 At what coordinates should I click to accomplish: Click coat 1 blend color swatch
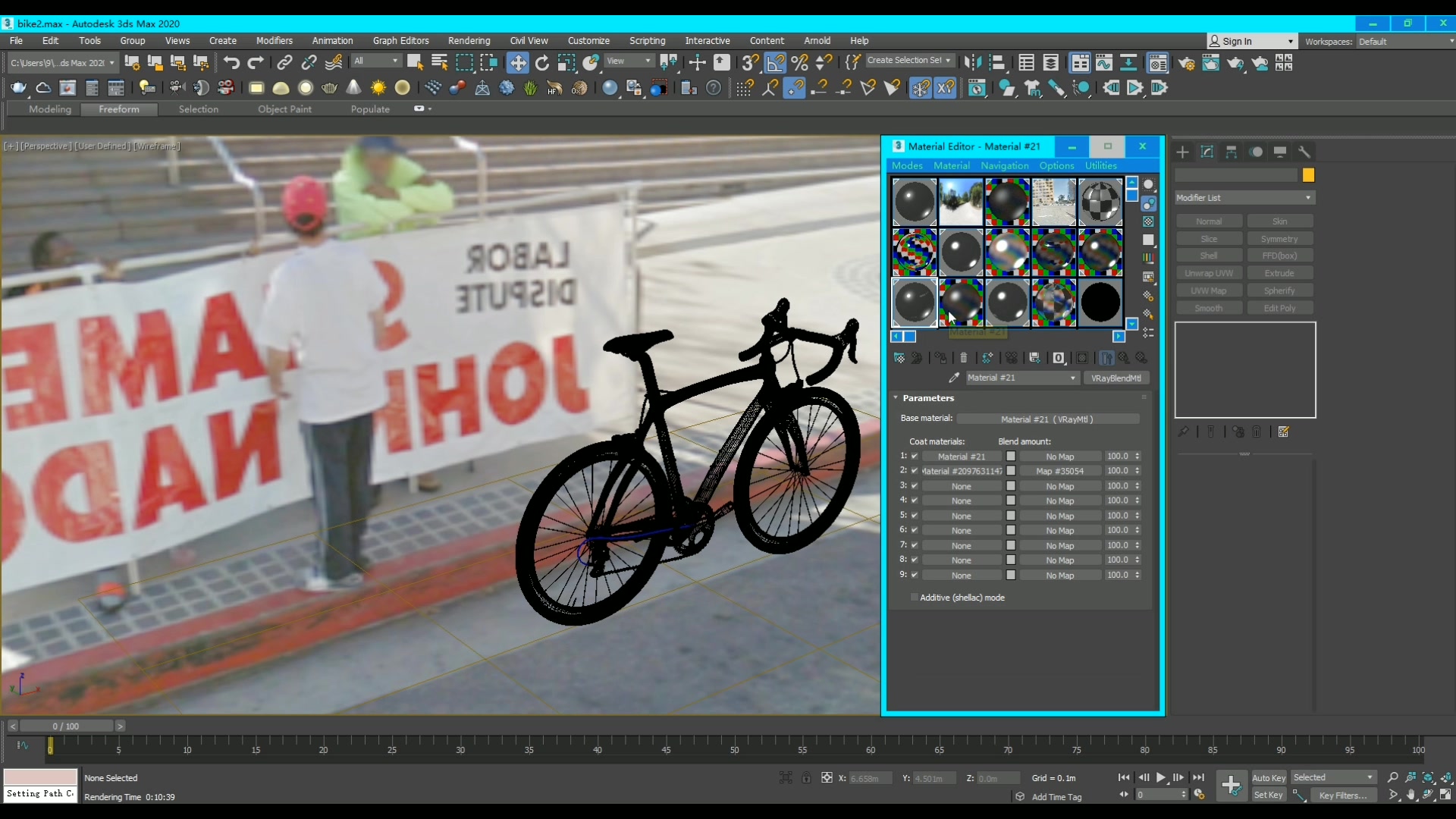[x=1011, y=457]
